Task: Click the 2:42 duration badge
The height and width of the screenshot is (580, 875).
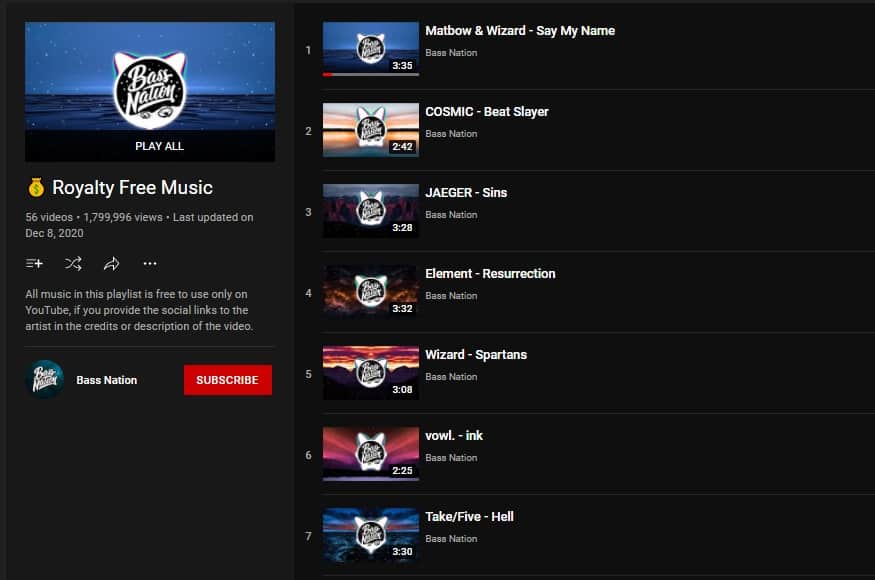Action: pyautogui.click(x=402, y=146)
